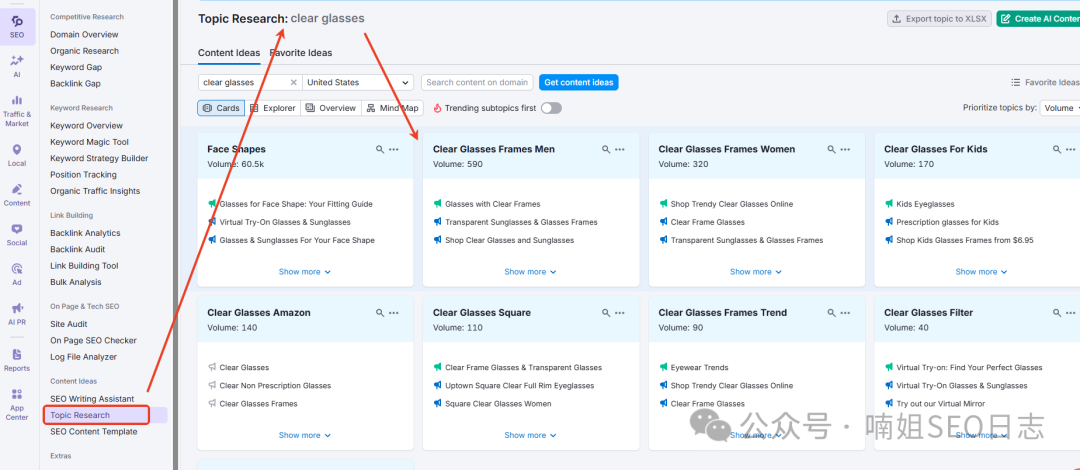The width and height of the screenshot is (1080, 470).
Task: Open Prioritize topics by Volume dropdown
Action: [1059, 108]
